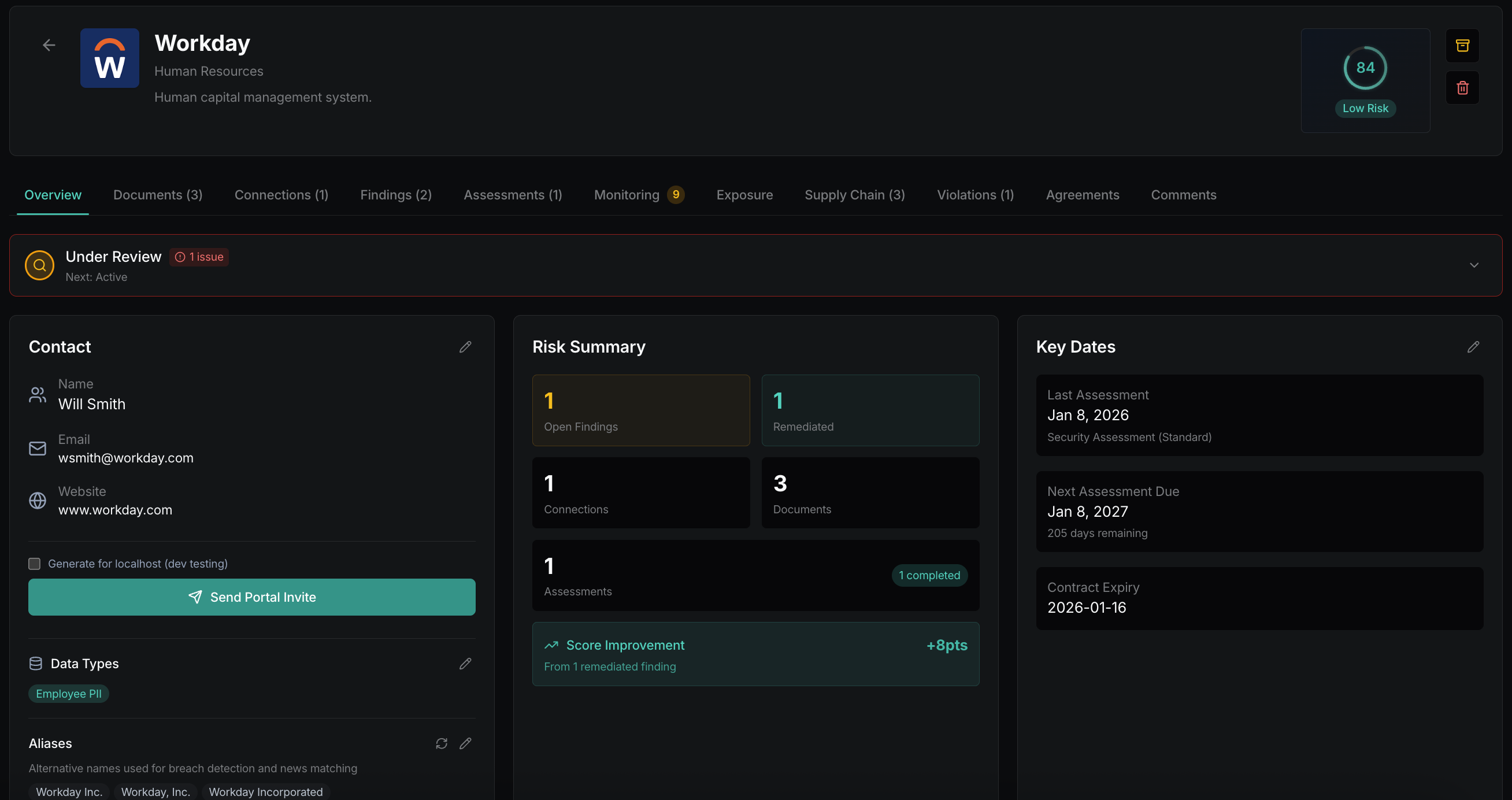Click the Score Improvement trend icon
The image size is (1512, 800).
coord(551,645)
